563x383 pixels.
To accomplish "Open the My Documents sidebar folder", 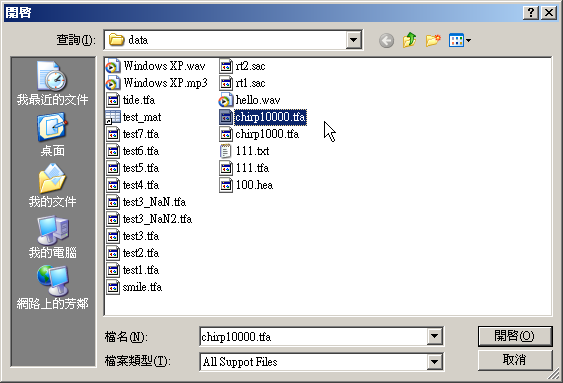I will click(x=52, y=186).
